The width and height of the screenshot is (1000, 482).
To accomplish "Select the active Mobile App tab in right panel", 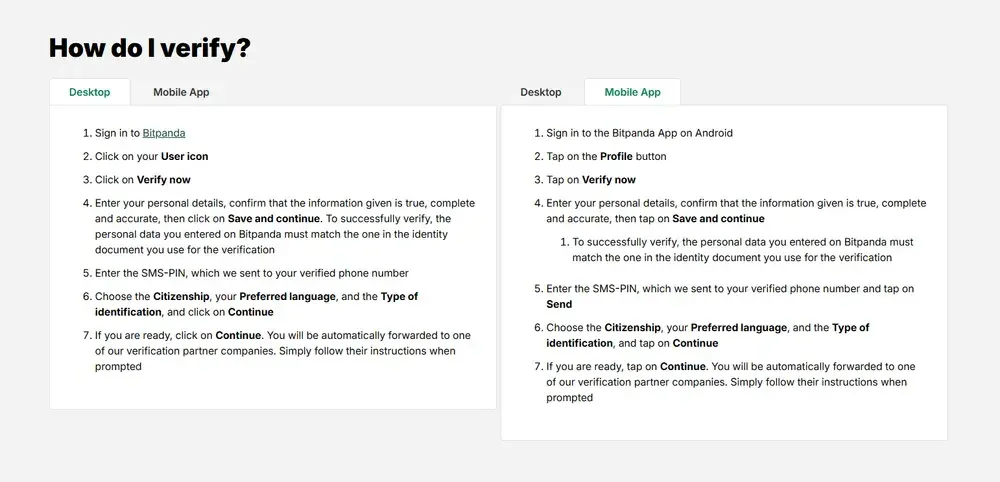I will tap(633, 92).
